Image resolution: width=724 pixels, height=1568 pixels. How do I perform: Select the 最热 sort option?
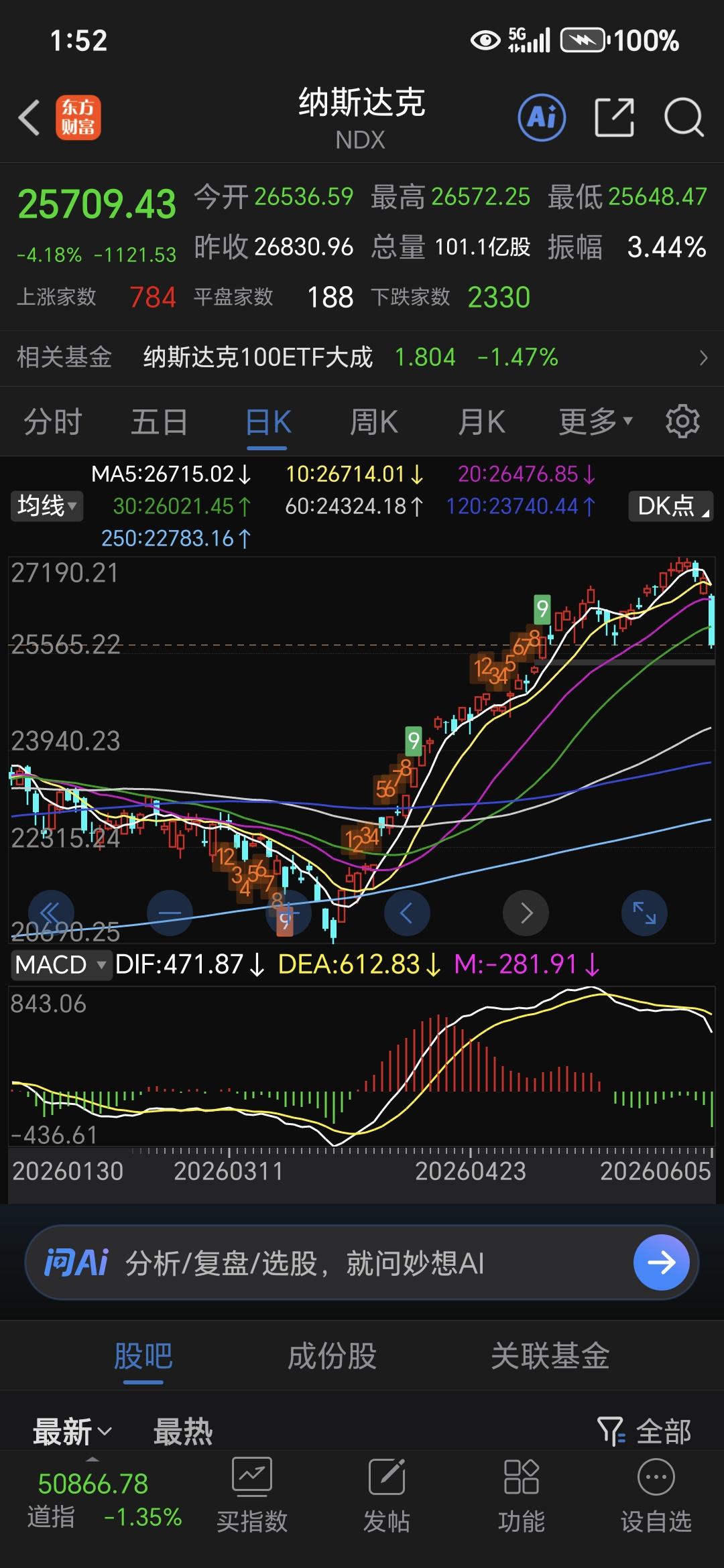click(183, 1432)
